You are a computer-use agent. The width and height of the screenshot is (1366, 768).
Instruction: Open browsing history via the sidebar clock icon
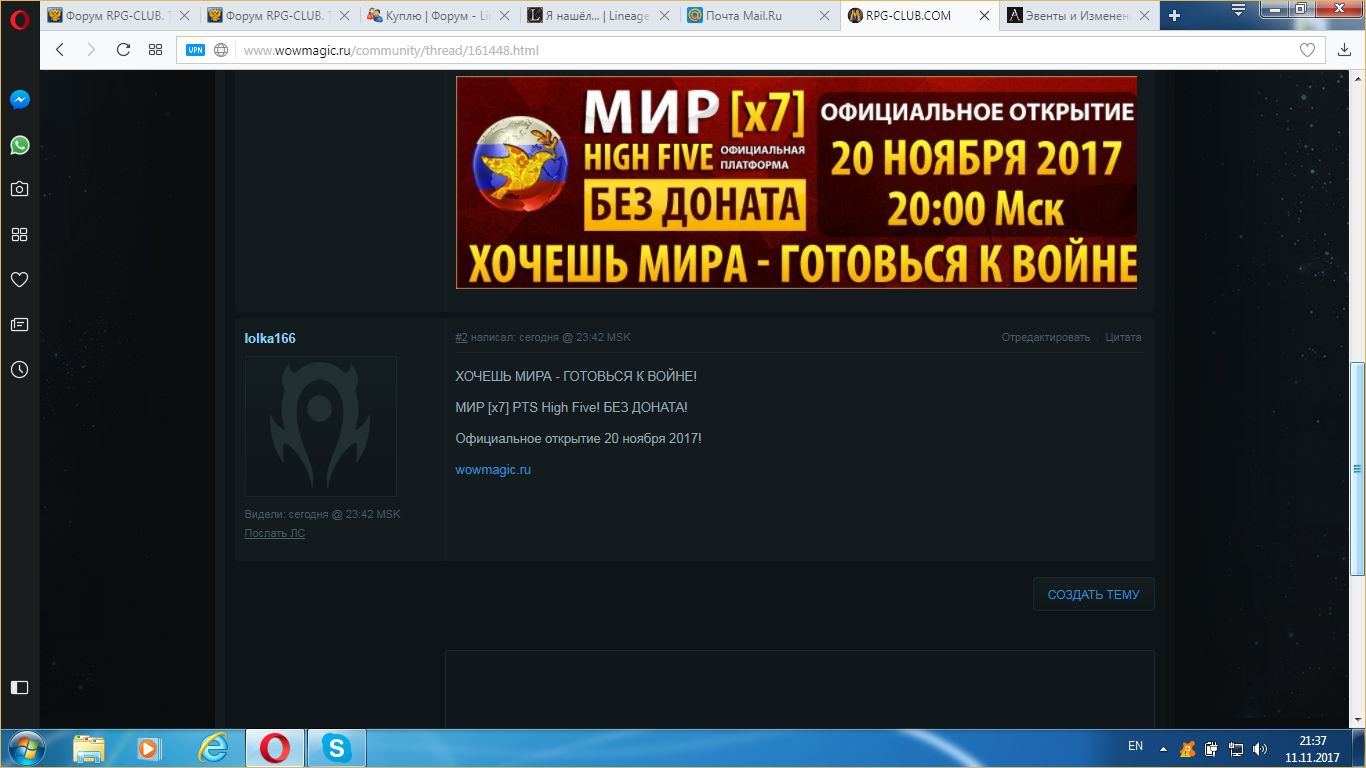pos(20,369)
